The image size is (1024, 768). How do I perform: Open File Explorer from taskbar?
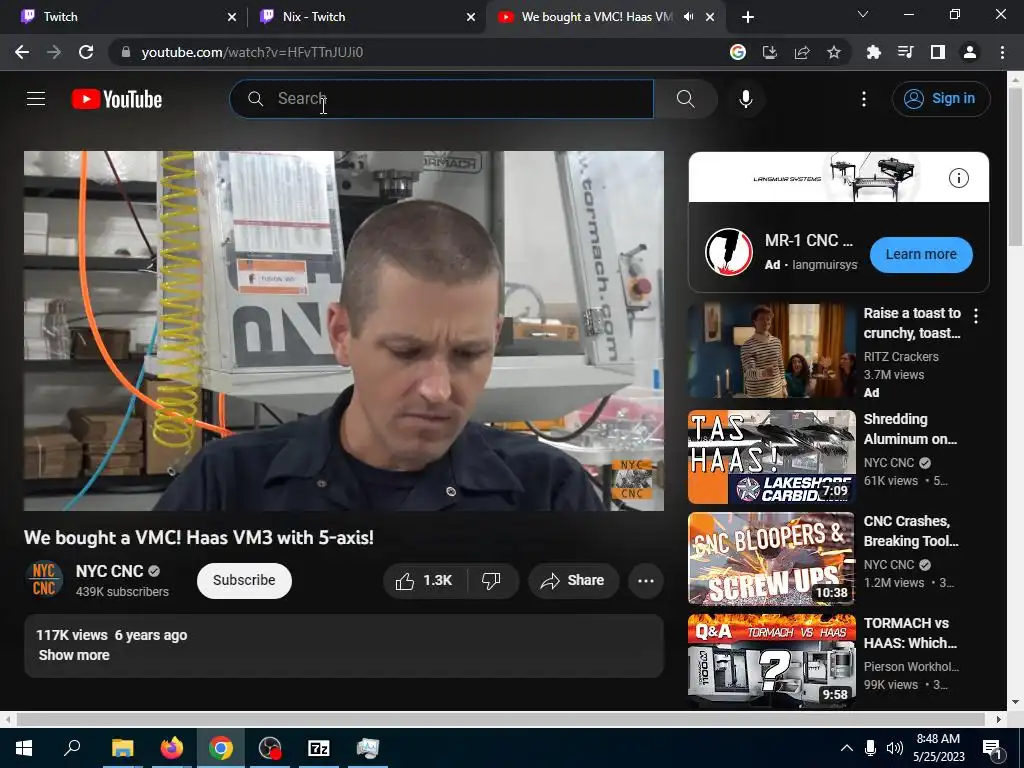[122, 748]
